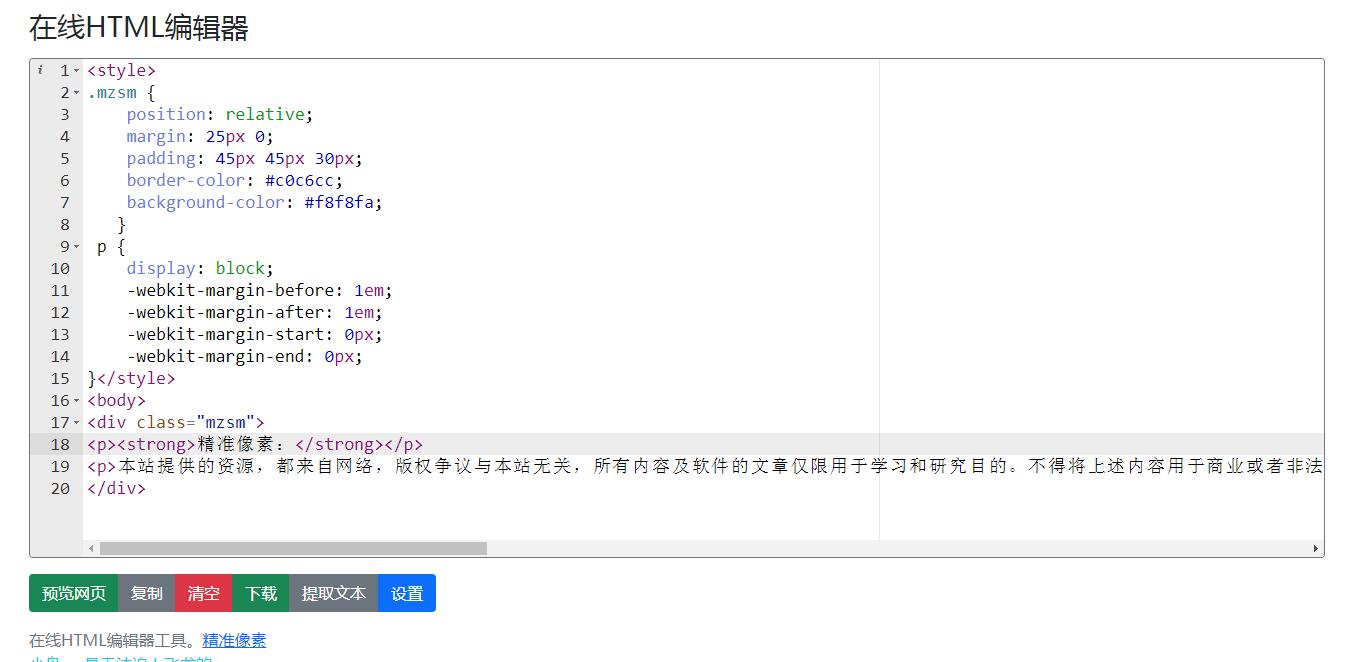Click the info annotation icon on line 1
This screenshot has height=662, width=1363.
(40, 70)
